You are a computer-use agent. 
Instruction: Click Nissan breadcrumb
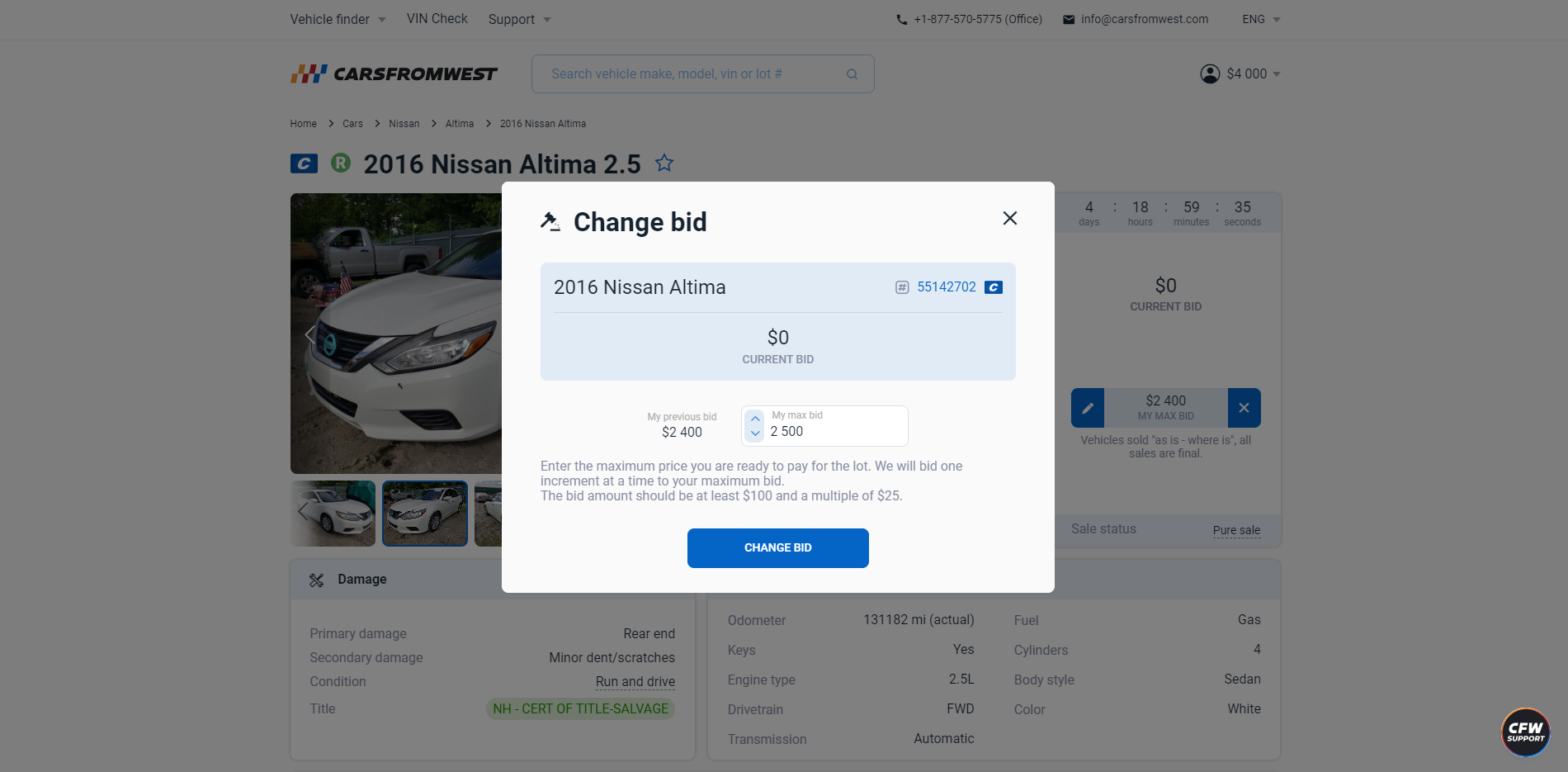pos(404,124)
